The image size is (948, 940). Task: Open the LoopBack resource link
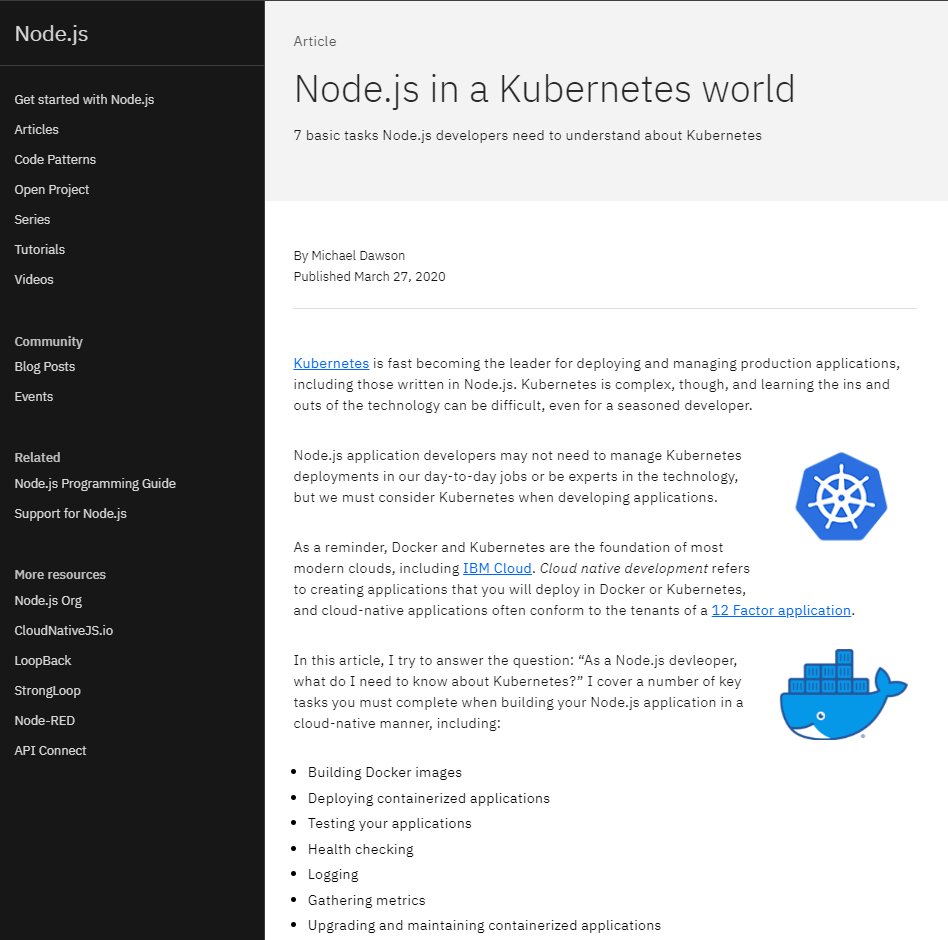pos(43,661)
